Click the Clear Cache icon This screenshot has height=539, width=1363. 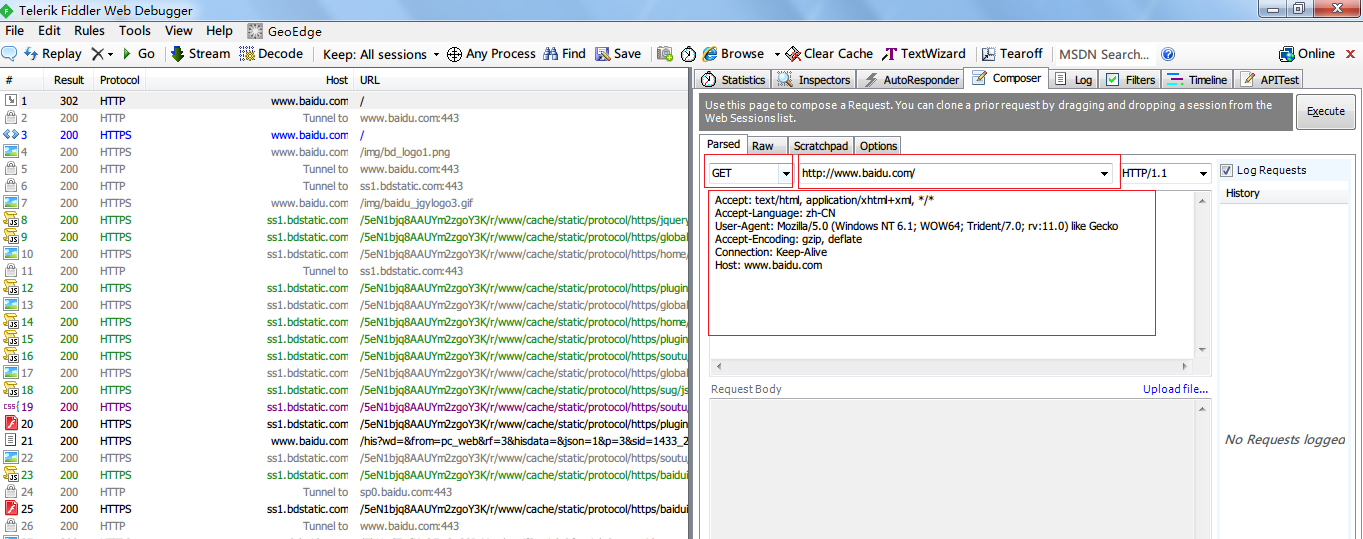tap(793, 54)
